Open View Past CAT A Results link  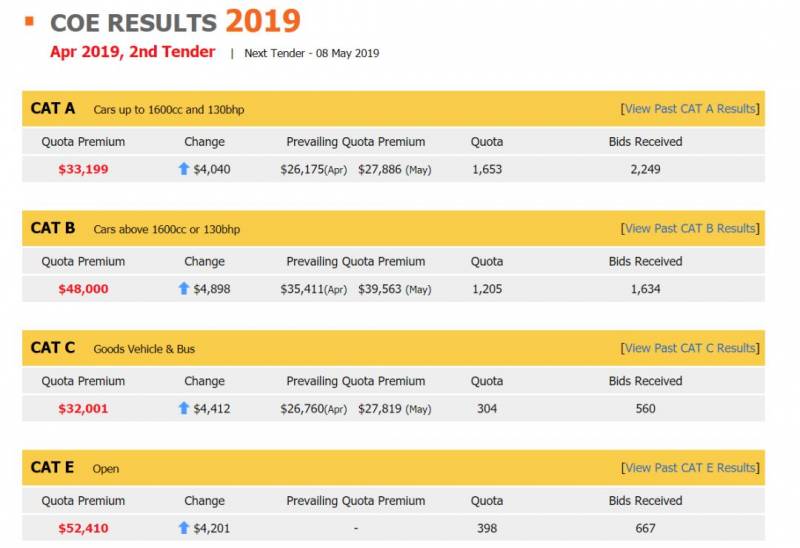[x=690, y=108]
